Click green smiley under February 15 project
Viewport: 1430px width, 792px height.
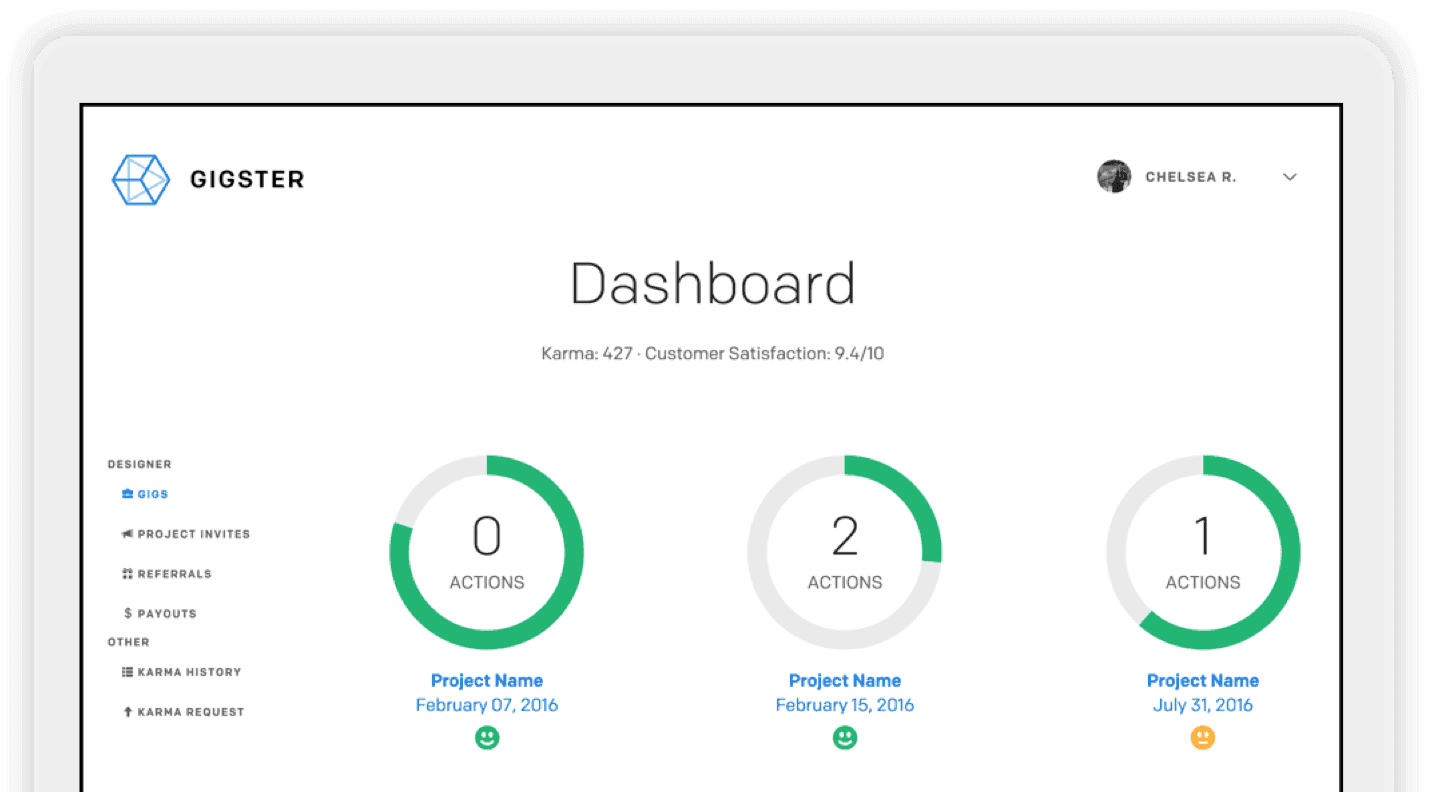845,738
